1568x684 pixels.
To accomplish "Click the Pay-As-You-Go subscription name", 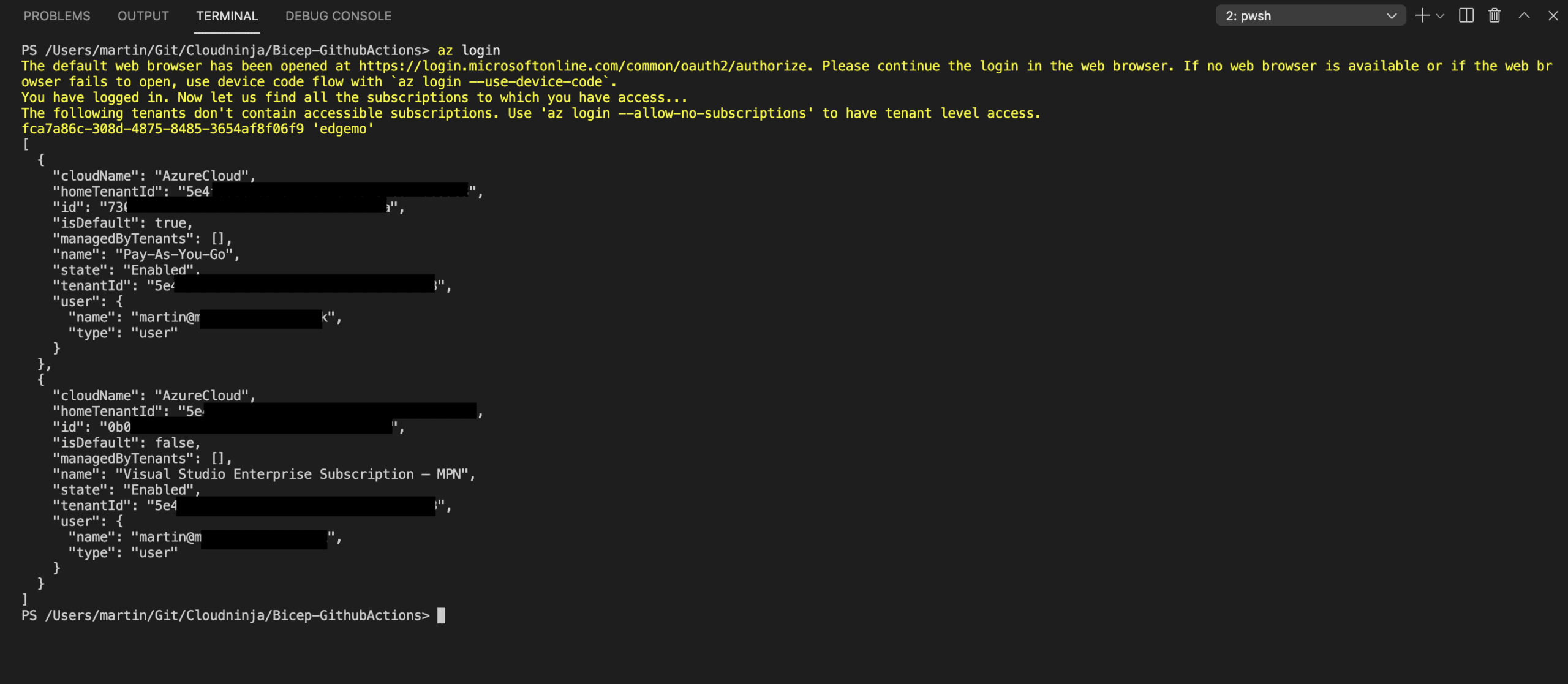I will coord(175,255).
